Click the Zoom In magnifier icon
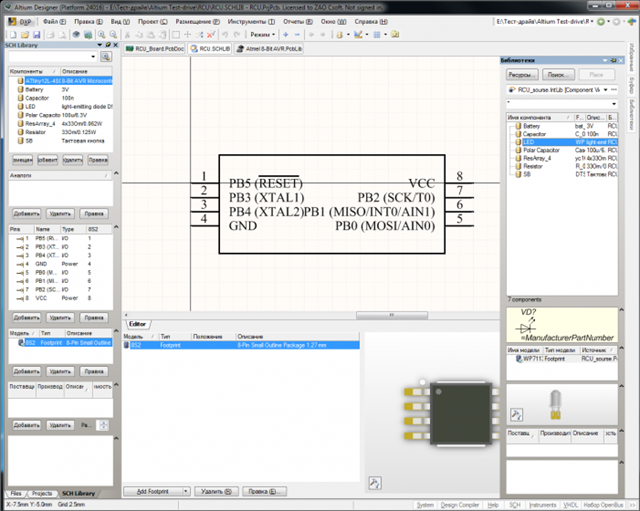Image resolution: width=640 pixels, height=511 pixels. [x=102, y=35]
